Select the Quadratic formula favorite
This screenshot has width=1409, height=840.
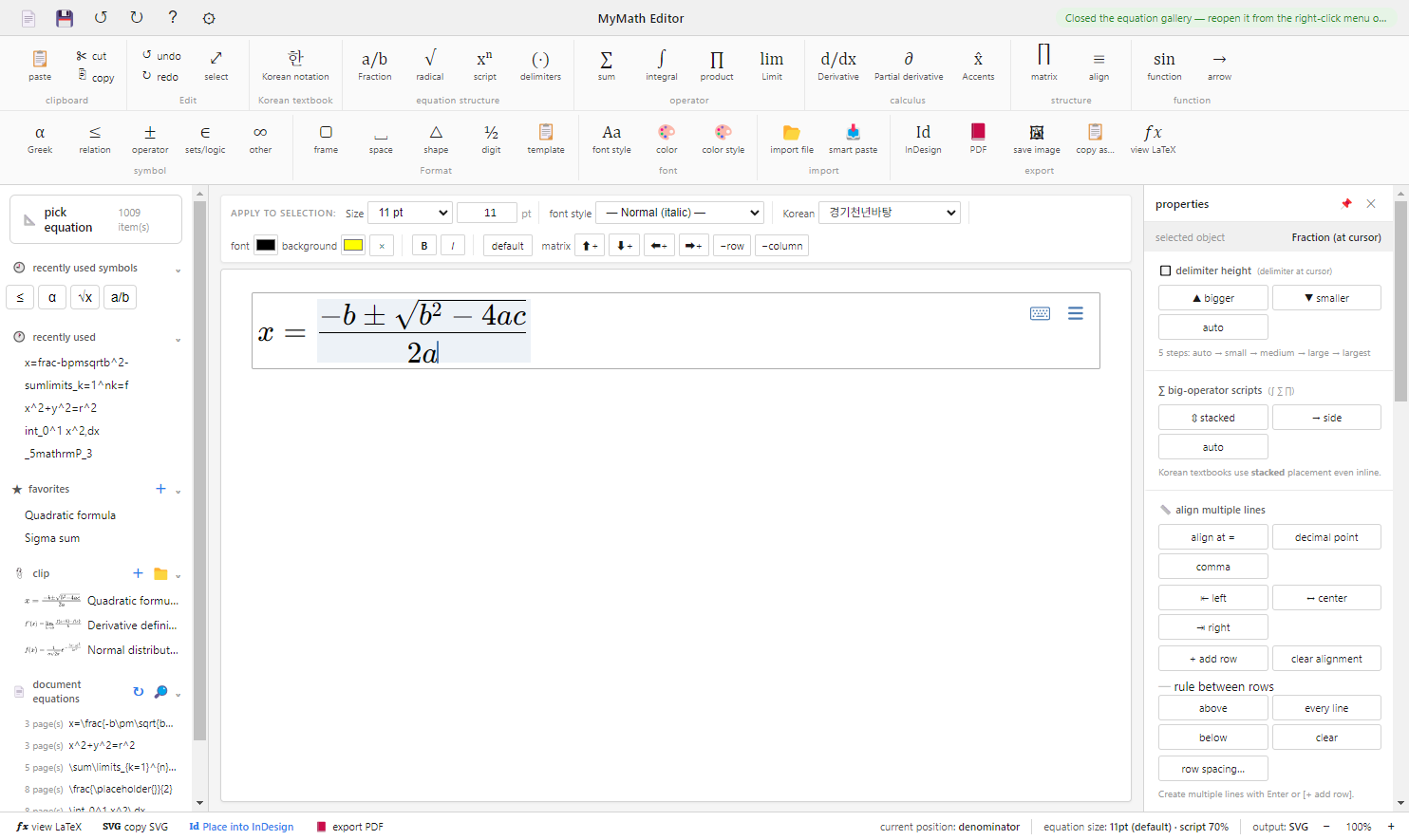pyautogui.click(x=70, y=515)
